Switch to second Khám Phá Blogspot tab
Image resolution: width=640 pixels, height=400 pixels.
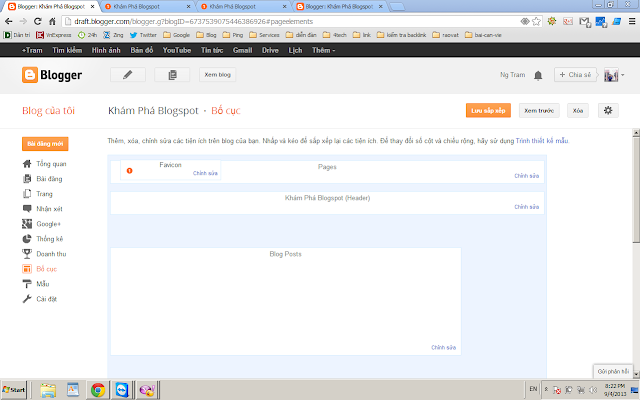(x=147, y=7)
